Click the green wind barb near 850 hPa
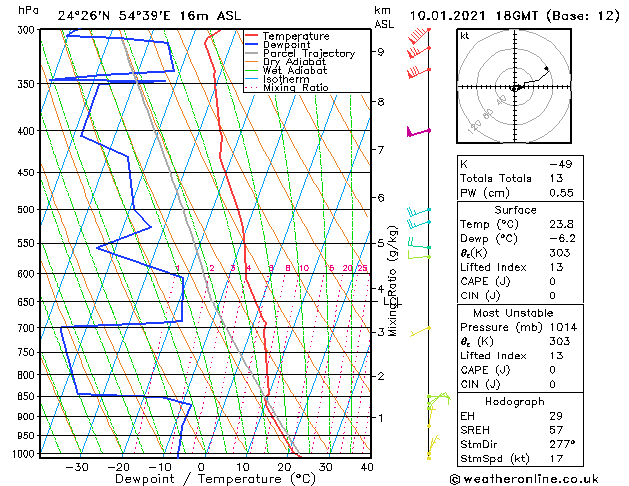The width and height of the screenshot is (629, 486). click(x=432, y=402)
